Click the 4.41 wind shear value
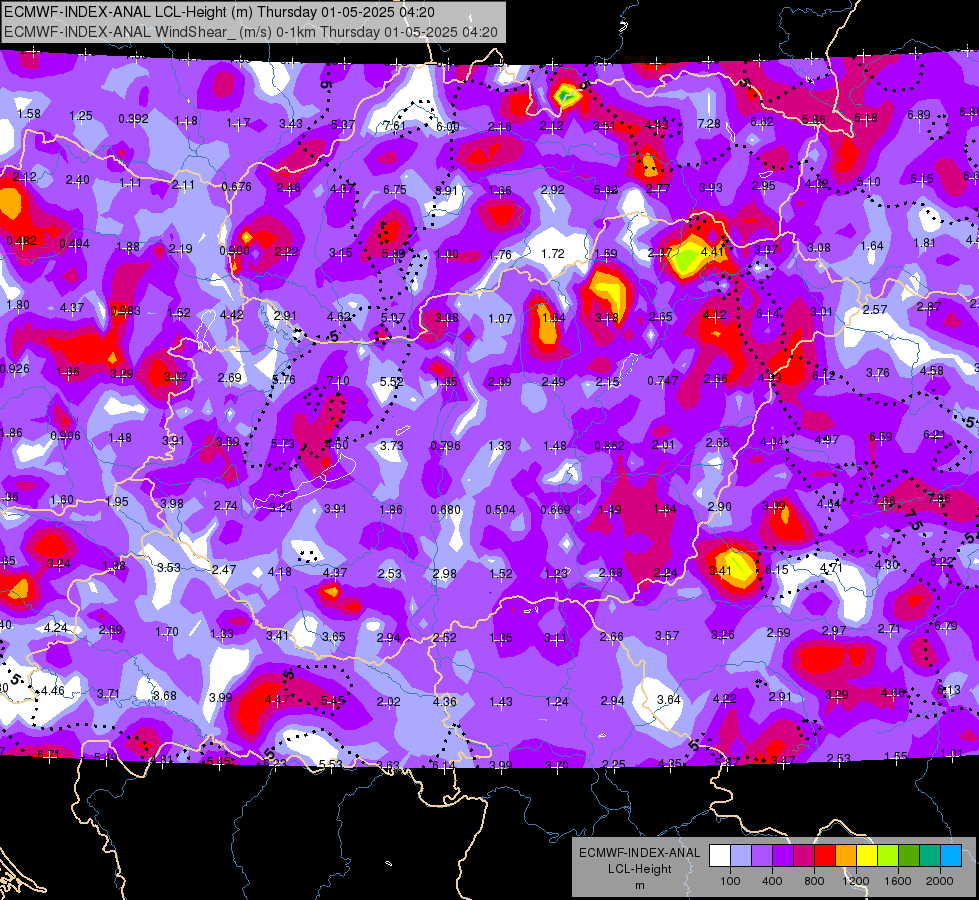The width and height of the screenshot is (979, 900). (x=712, y=252)
